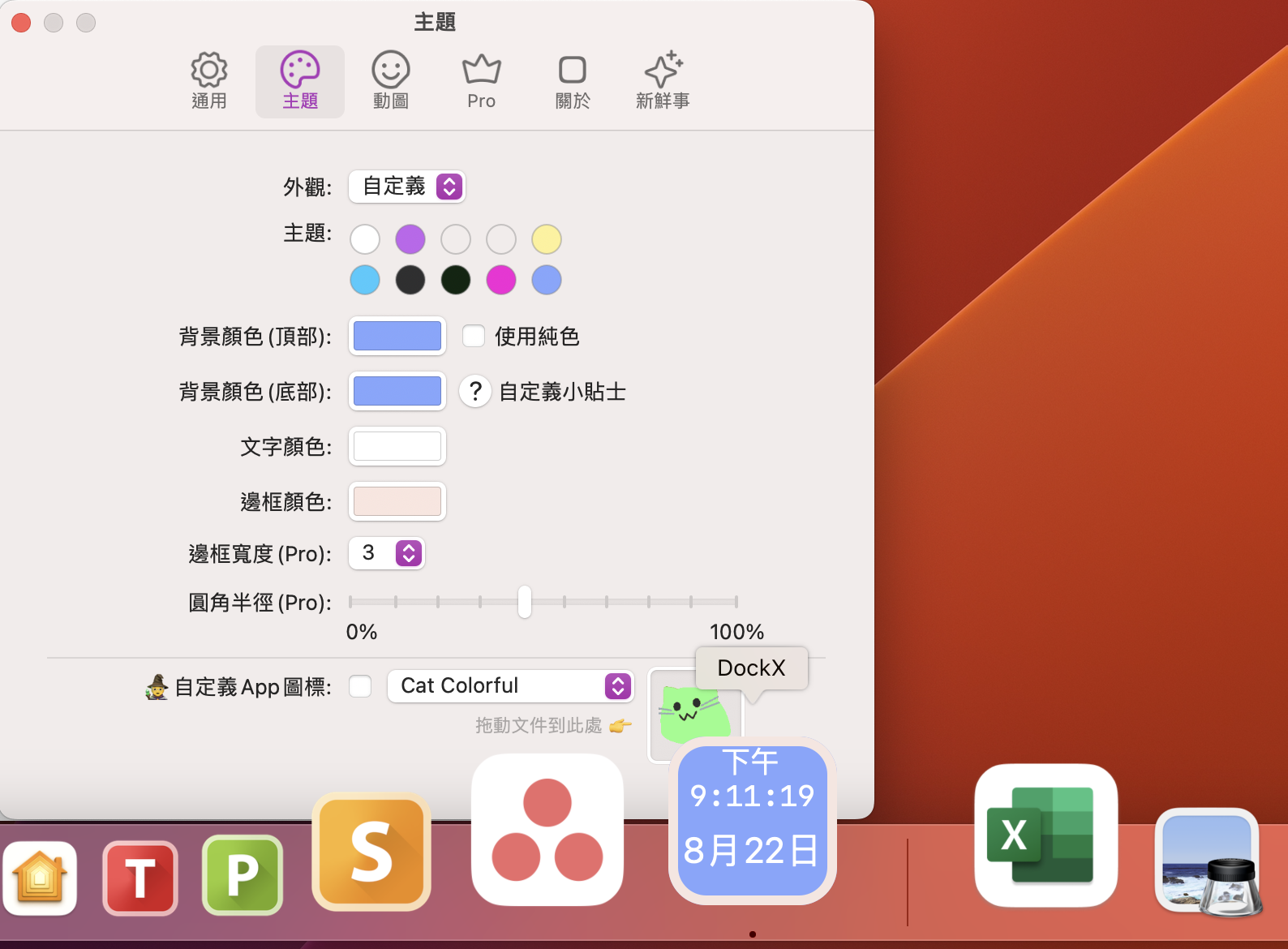Go to the Pro tab
This screenshot has width=1288, height=949.
pyautogui.click(x=482, y=81)
